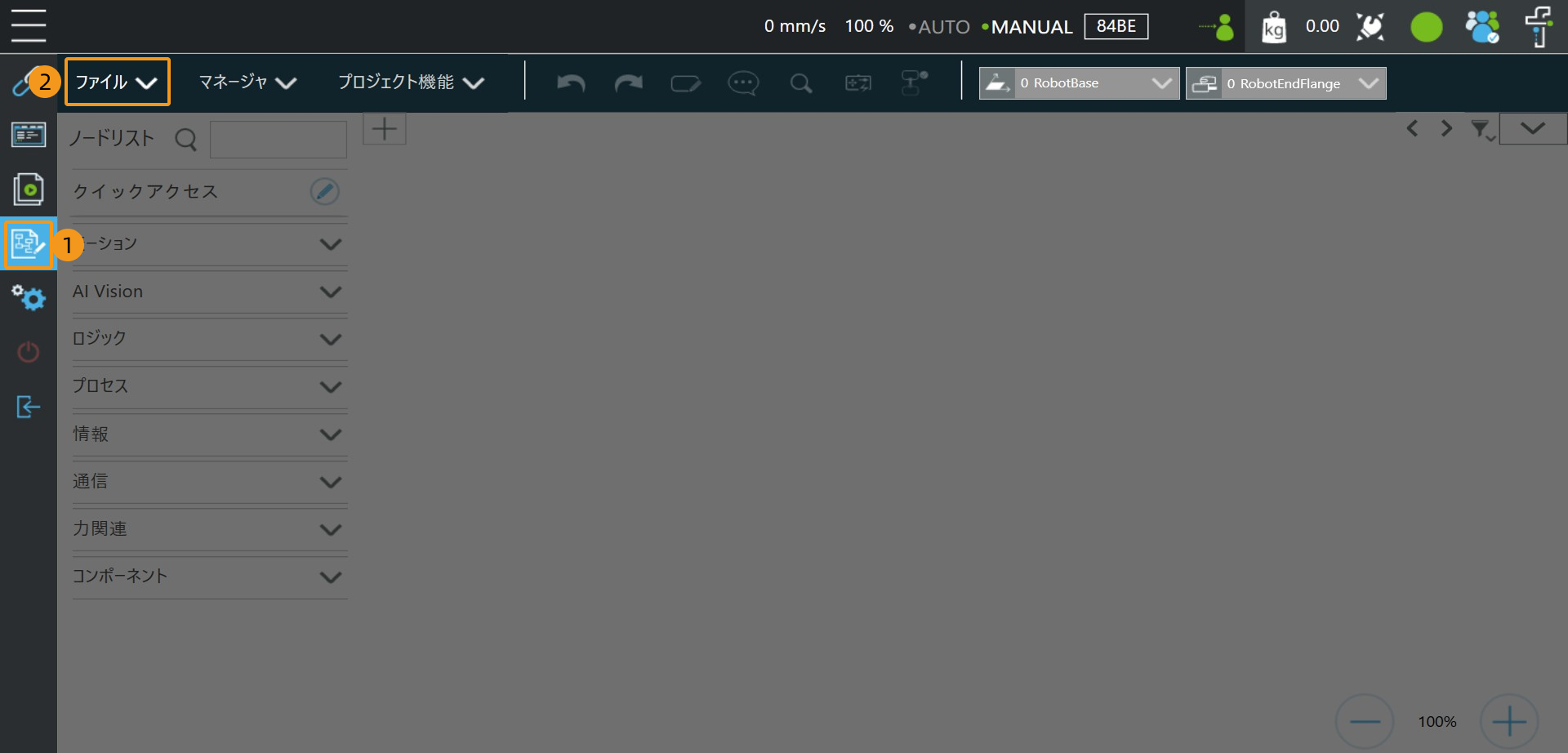Open the user group account icon
The height and width of the screenshot is (753, 1568).
(x=1482, y=27)
